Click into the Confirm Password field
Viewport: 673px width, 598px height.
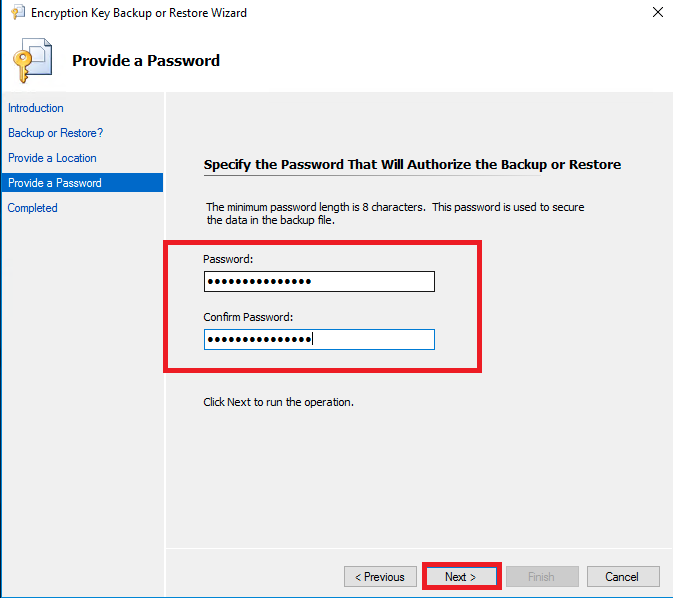tap(319, 340)
